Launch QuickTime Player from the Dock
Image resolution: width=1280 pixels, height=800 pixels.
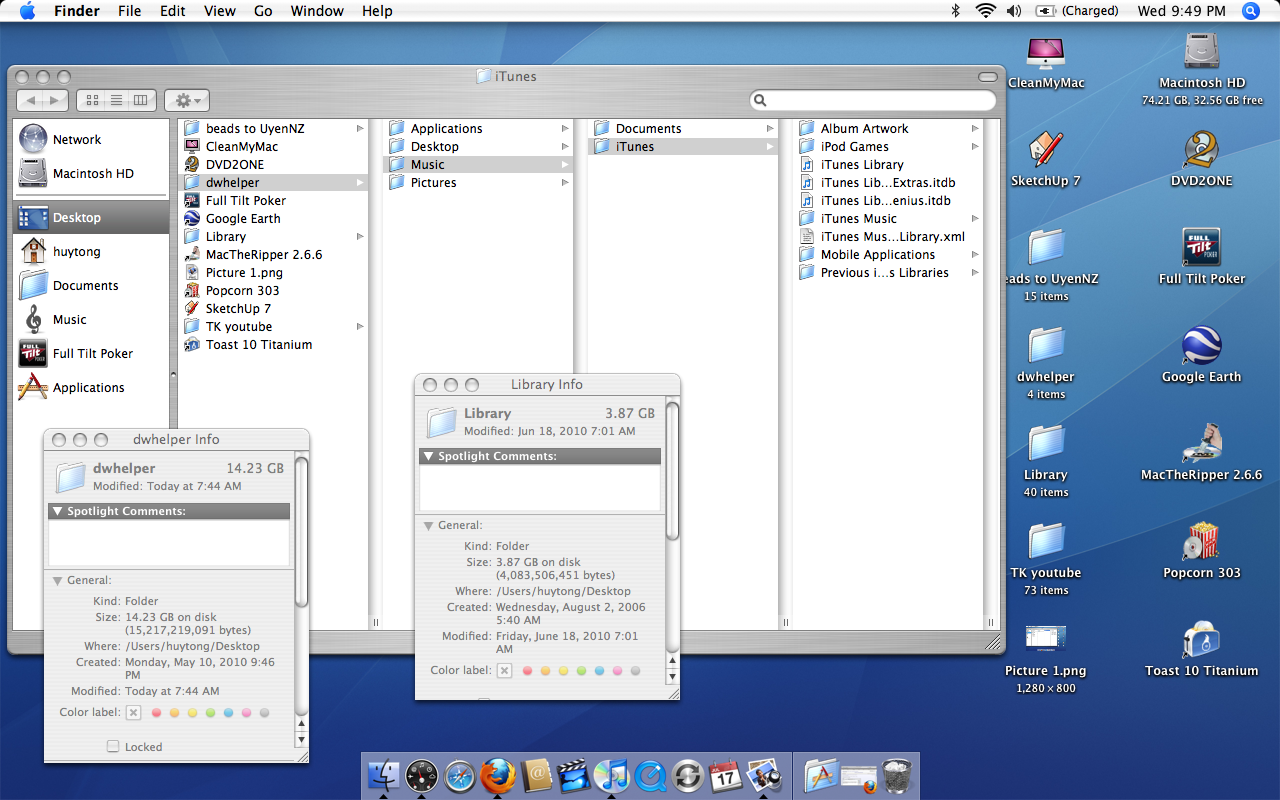(x=650, y=776)
